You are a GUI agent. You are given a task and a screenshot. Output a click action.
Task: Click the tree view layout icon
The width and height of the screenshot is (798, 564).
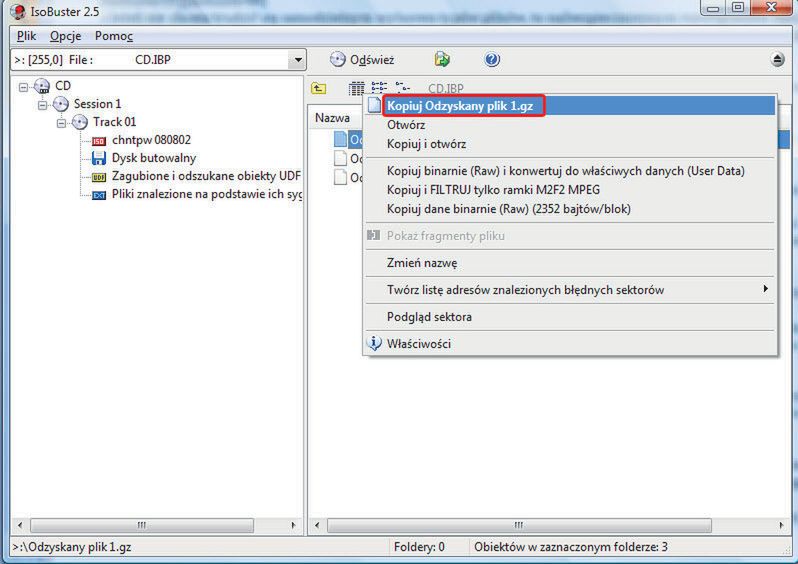pos(403,88)
